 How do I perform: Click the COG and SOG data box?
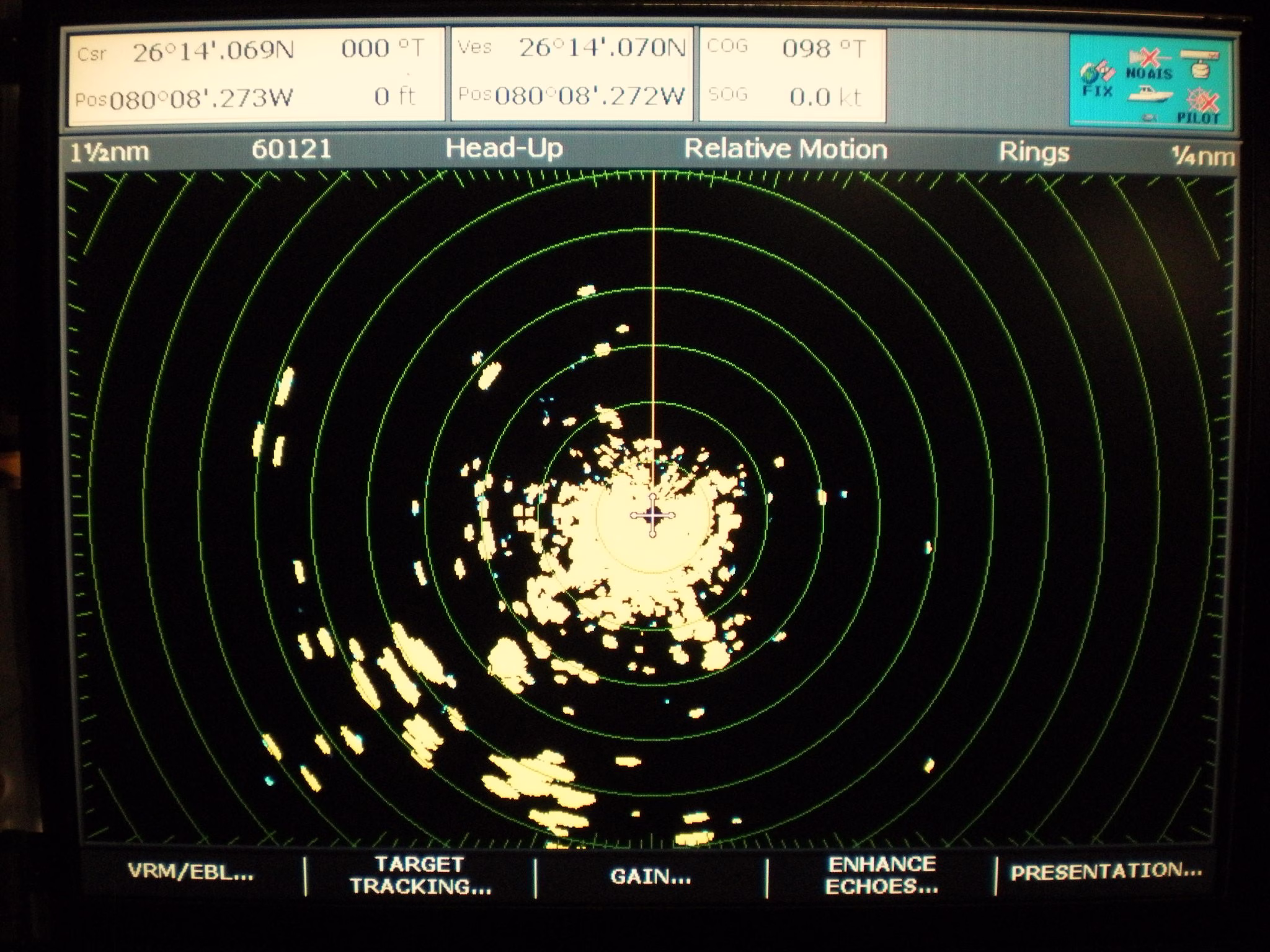[x=792, y=74]
